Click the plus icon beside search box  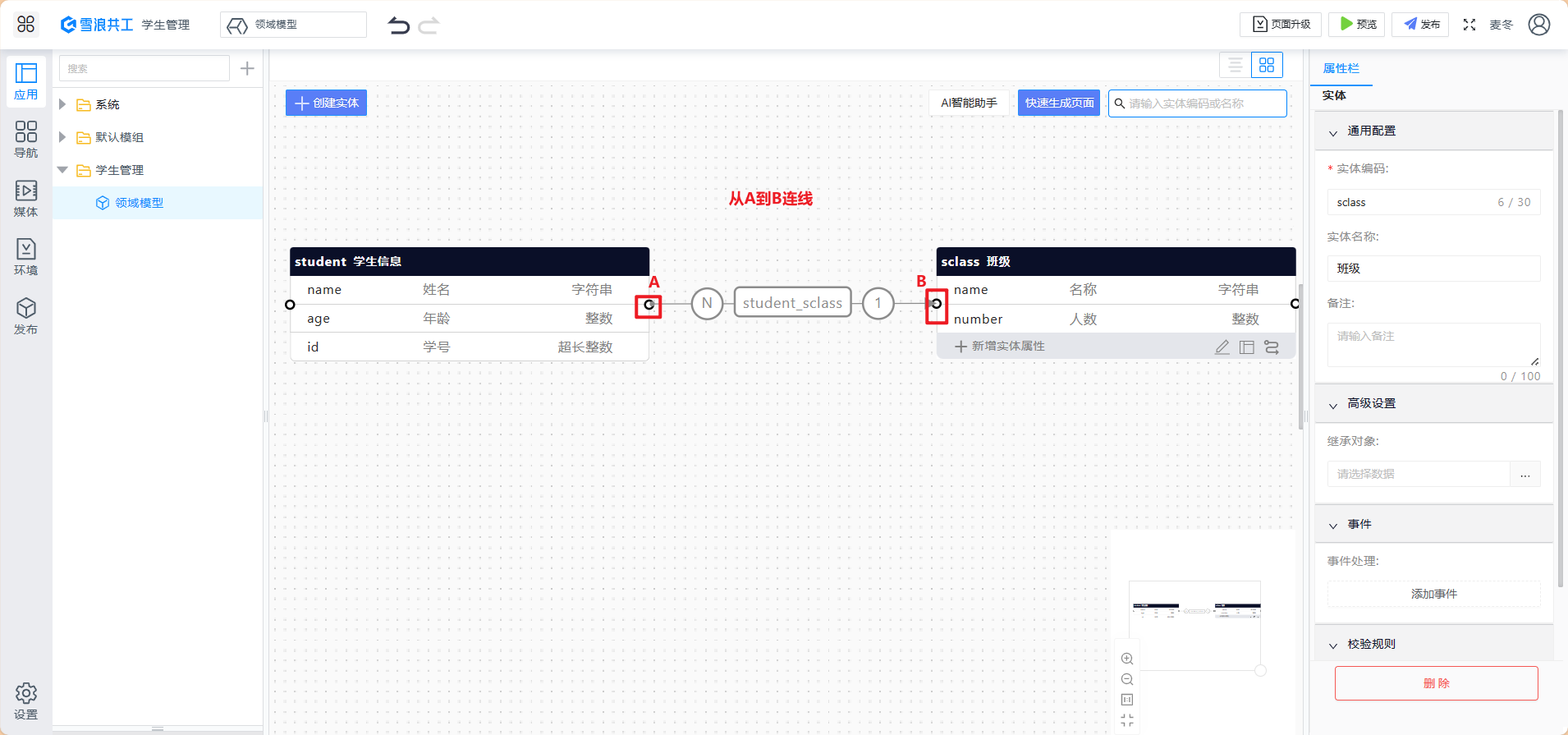pyautogui.click(x=247, y=68)
